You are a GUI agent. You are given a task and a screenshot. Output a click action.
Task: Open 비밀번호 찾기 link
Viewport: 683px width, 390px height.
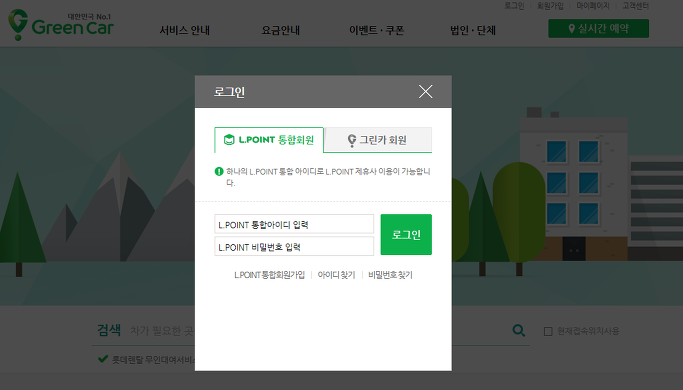390,275
